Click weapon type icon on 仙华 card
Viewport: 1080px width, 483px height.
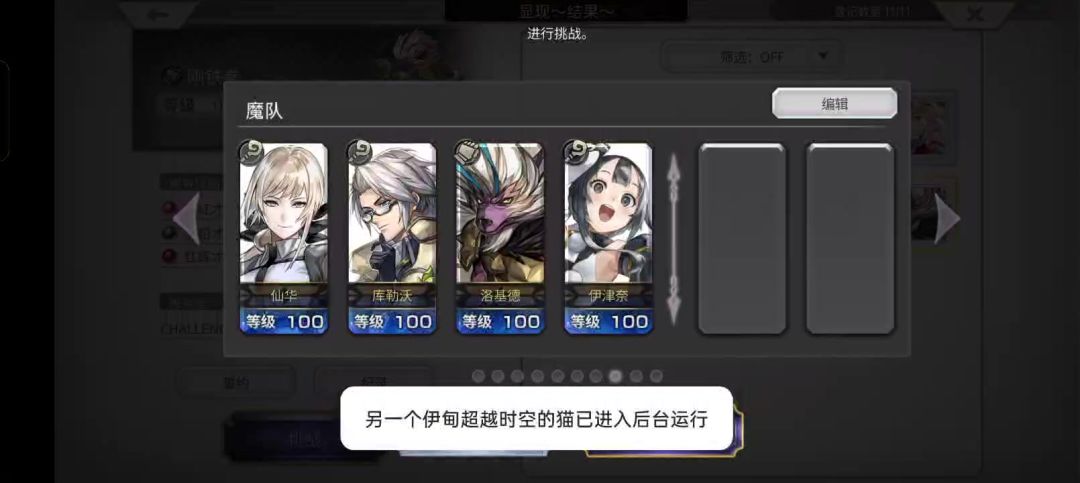(x=251, y=150)
